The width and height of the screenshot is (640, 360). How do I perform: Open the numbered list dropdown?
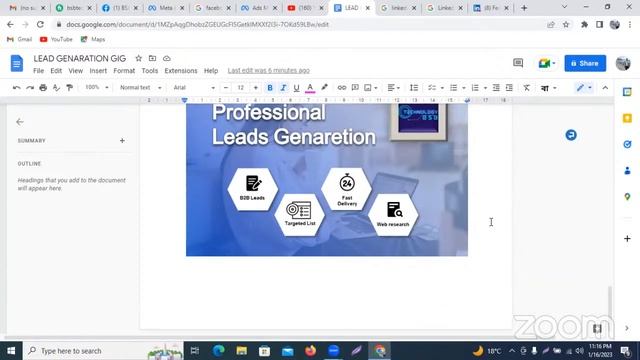pos(479,88)
